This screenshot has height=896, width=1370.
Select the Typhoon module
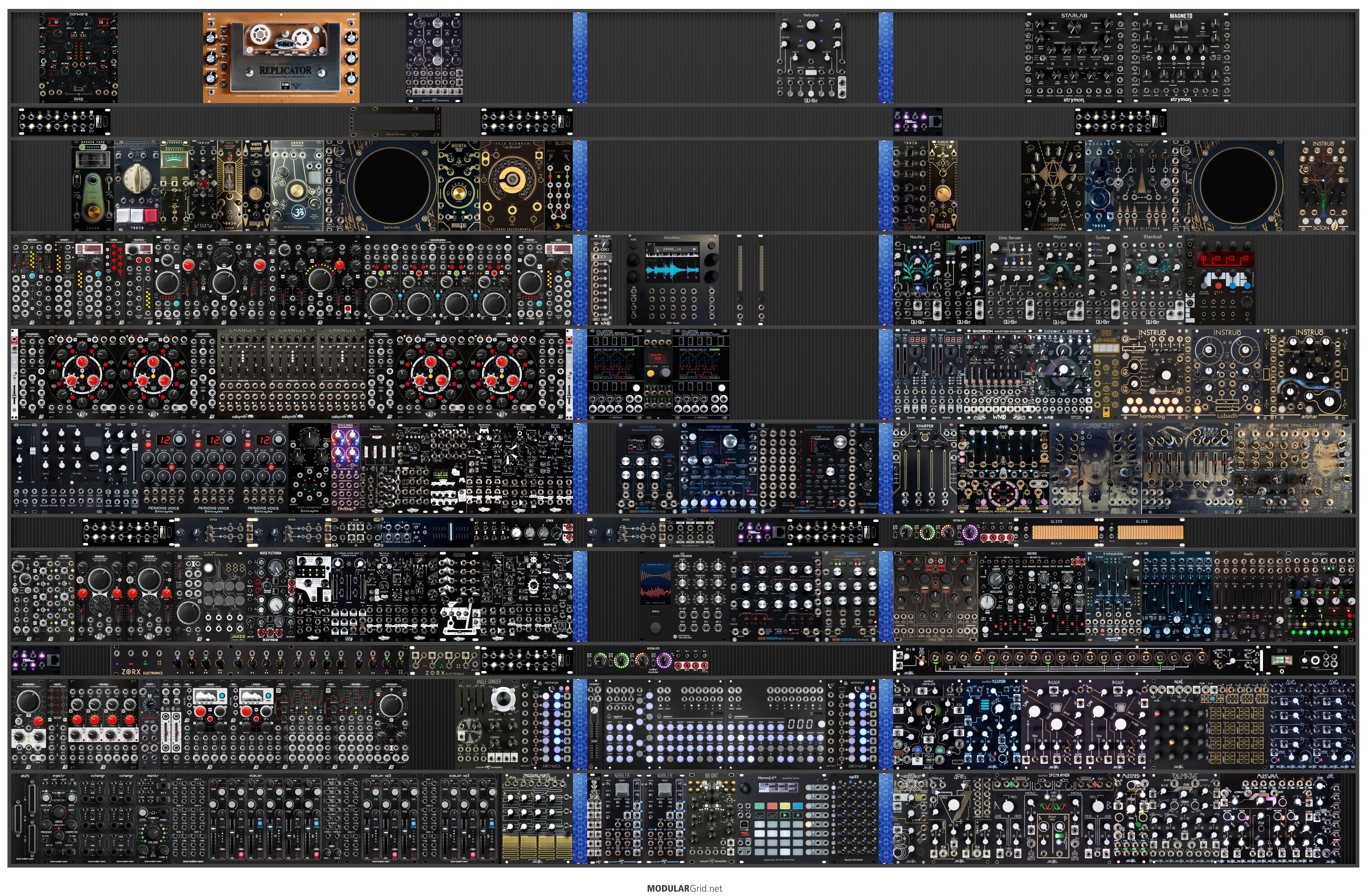(1113, 596)
